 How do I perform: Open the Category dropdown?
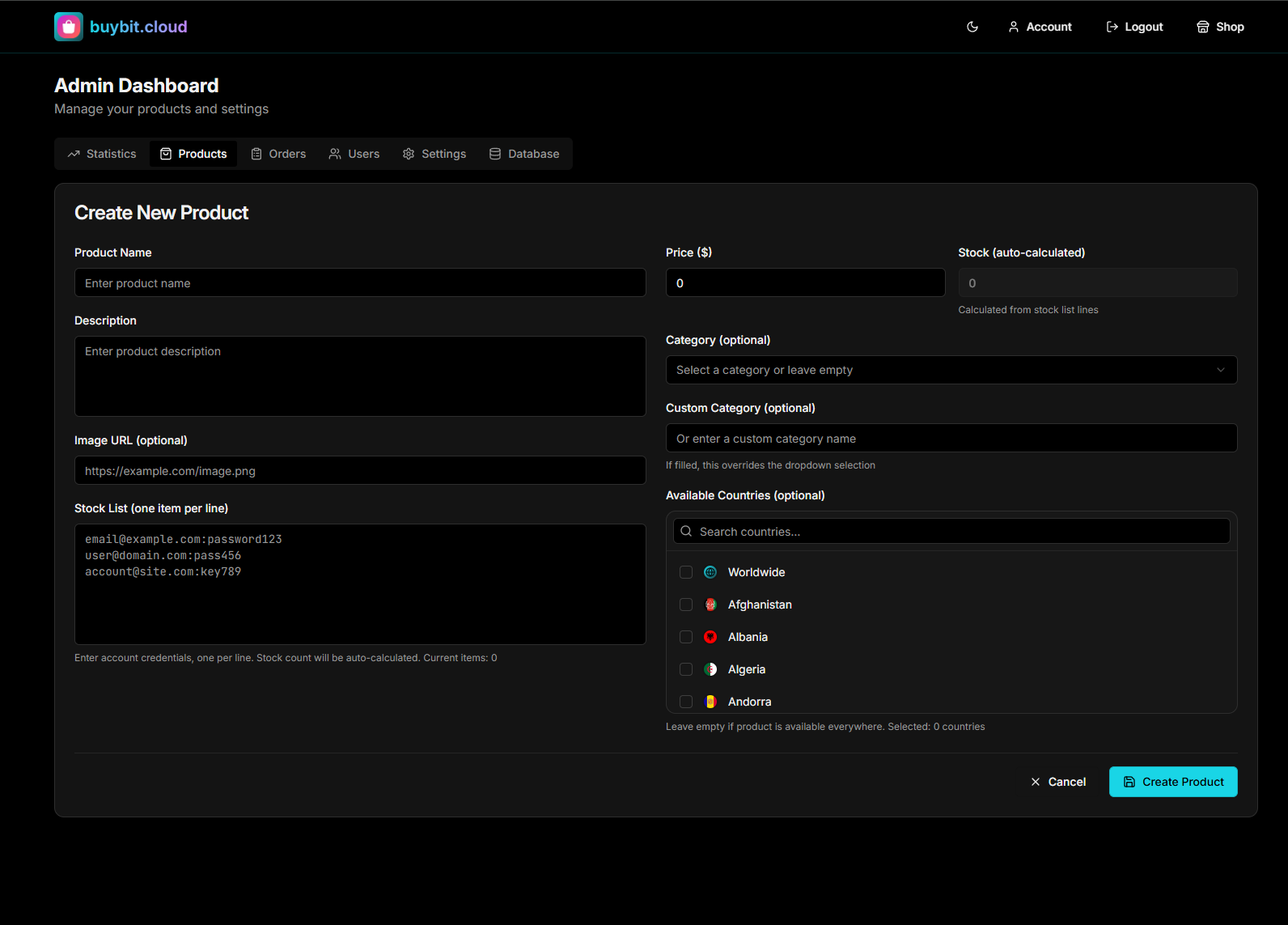[x=951, y=370]
